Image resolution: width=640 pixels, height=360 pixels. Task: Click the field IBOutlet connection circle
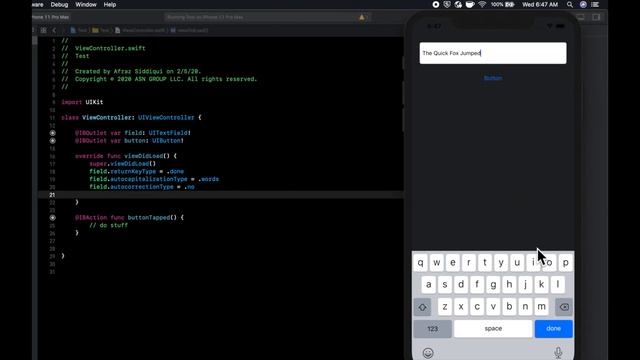pyautogui.click(x=53, y=133)
